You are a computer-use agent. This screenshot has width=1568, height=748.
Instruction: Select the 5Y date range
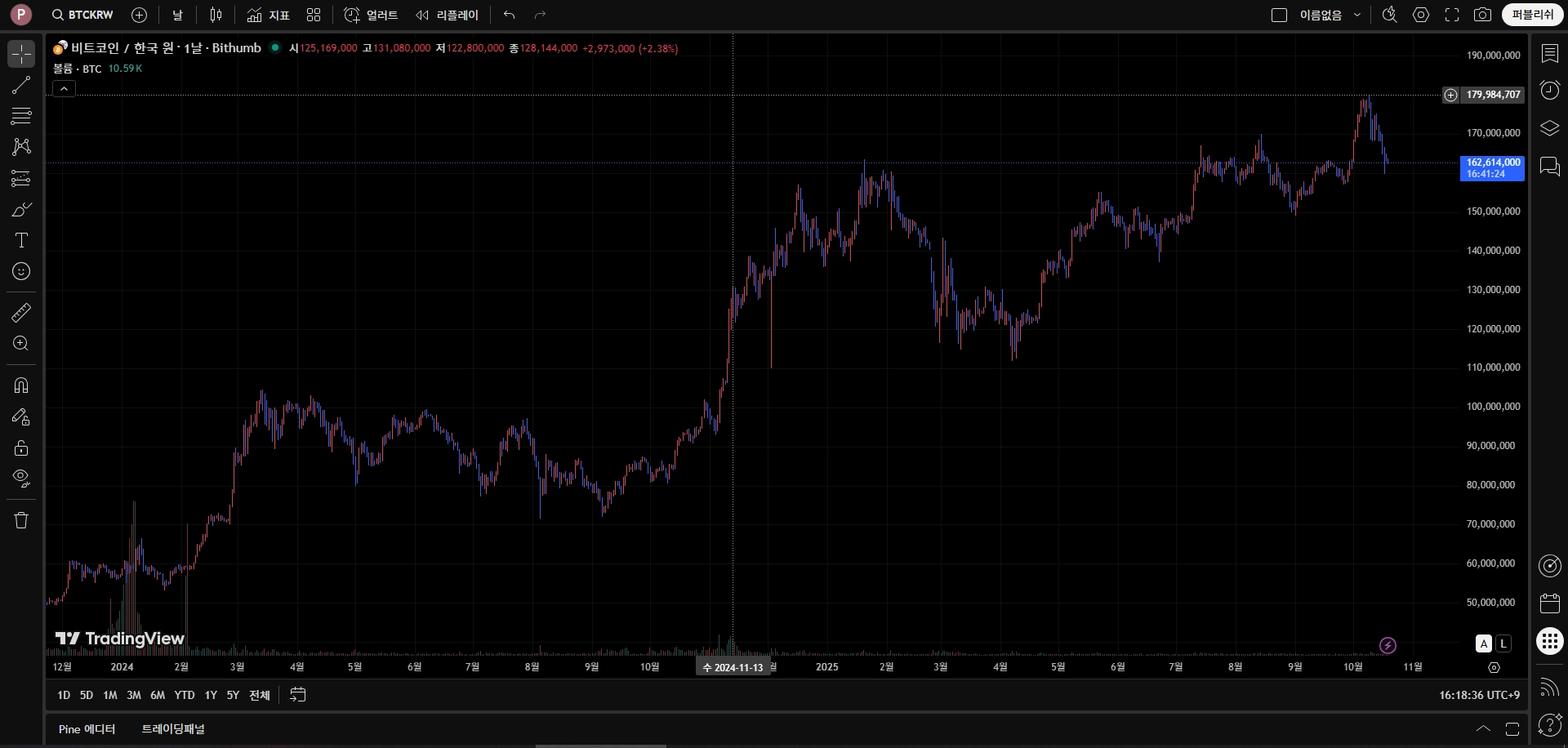coord(233,695)
